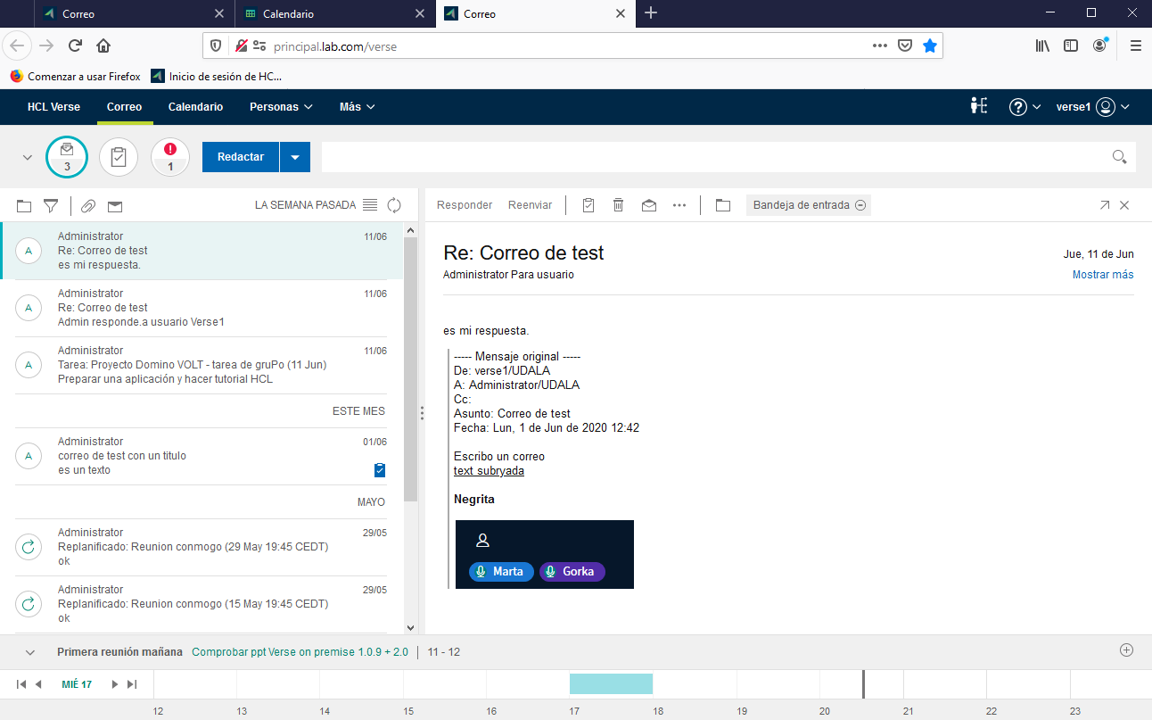Screen dimensions: 1152x720
Task: Click the blue flagged clipboard icon on 01/06 message
Action: [380, 470]
